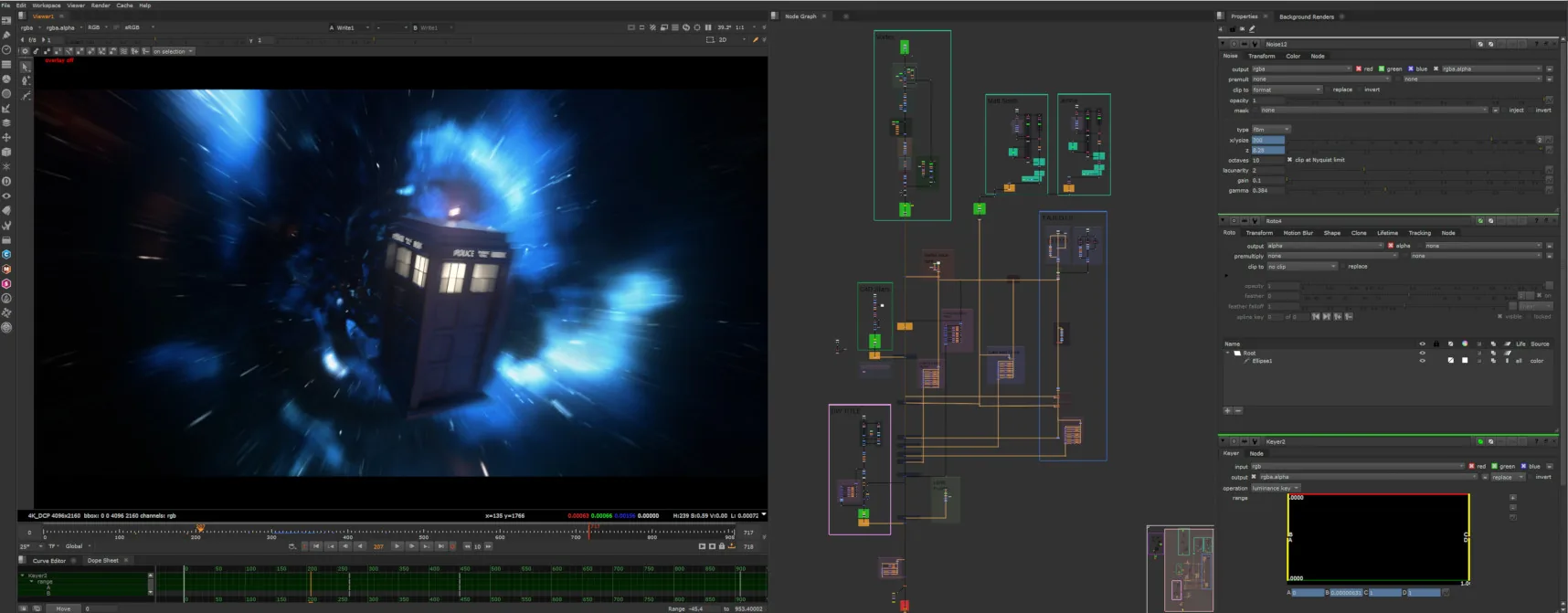Image resolution: width=1568 pixels, height=613 pixels.
Task: Open the noise type fBm dropdown
Action: tap(1271, 130)
